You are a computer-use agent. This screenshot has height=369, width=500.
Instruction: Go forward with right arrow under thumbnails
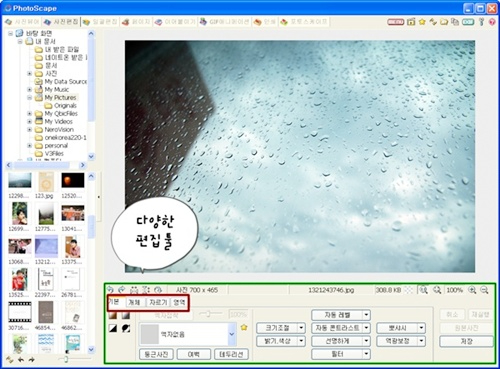32,360
